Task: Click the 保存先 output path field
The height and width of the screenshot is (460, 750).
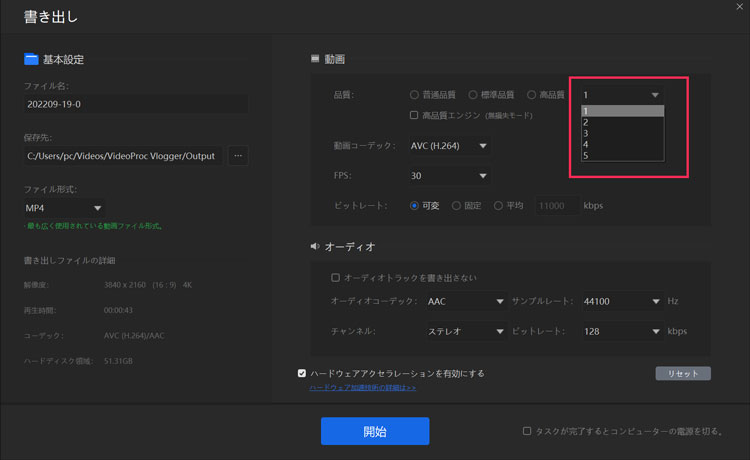Action: click(x=123, y=156)
